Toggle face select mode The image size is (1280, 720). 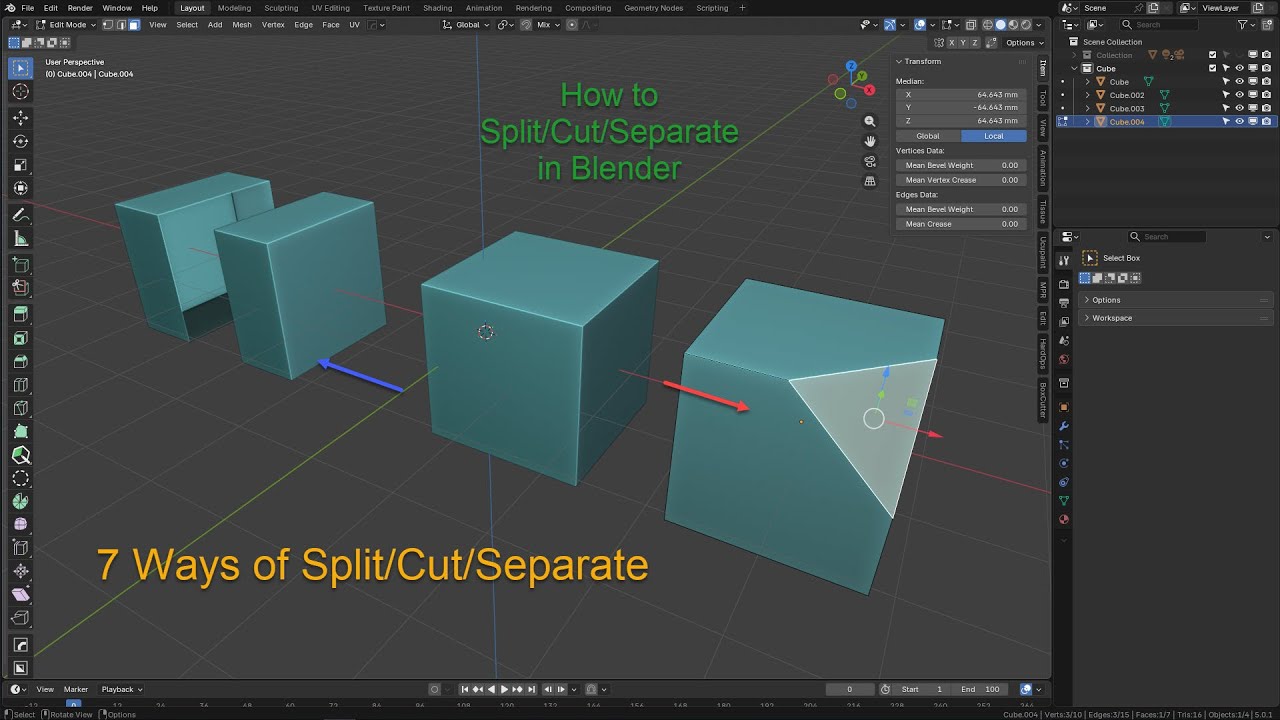point(134,24)
